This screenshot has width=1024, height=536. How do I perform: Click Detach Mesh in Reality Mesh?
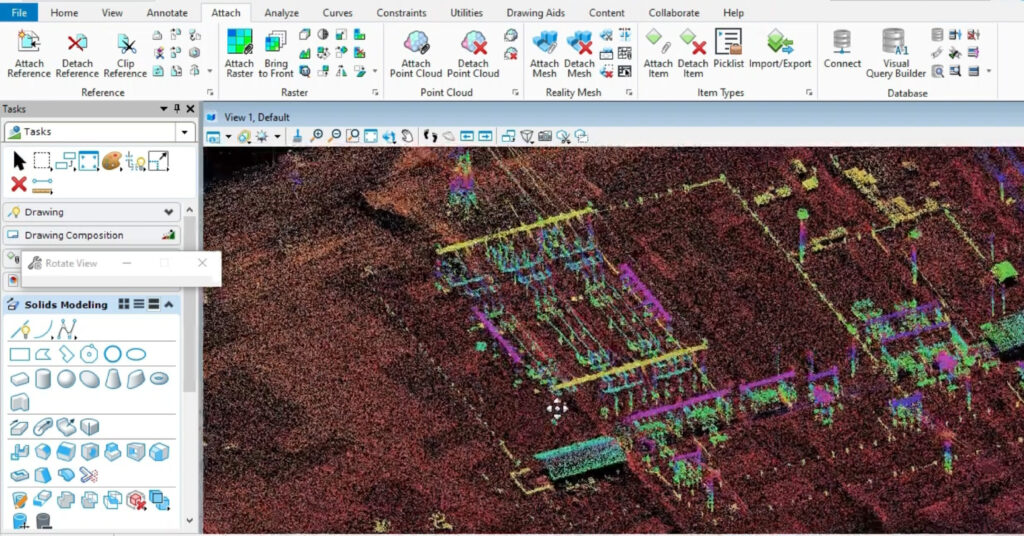point(579,55)
